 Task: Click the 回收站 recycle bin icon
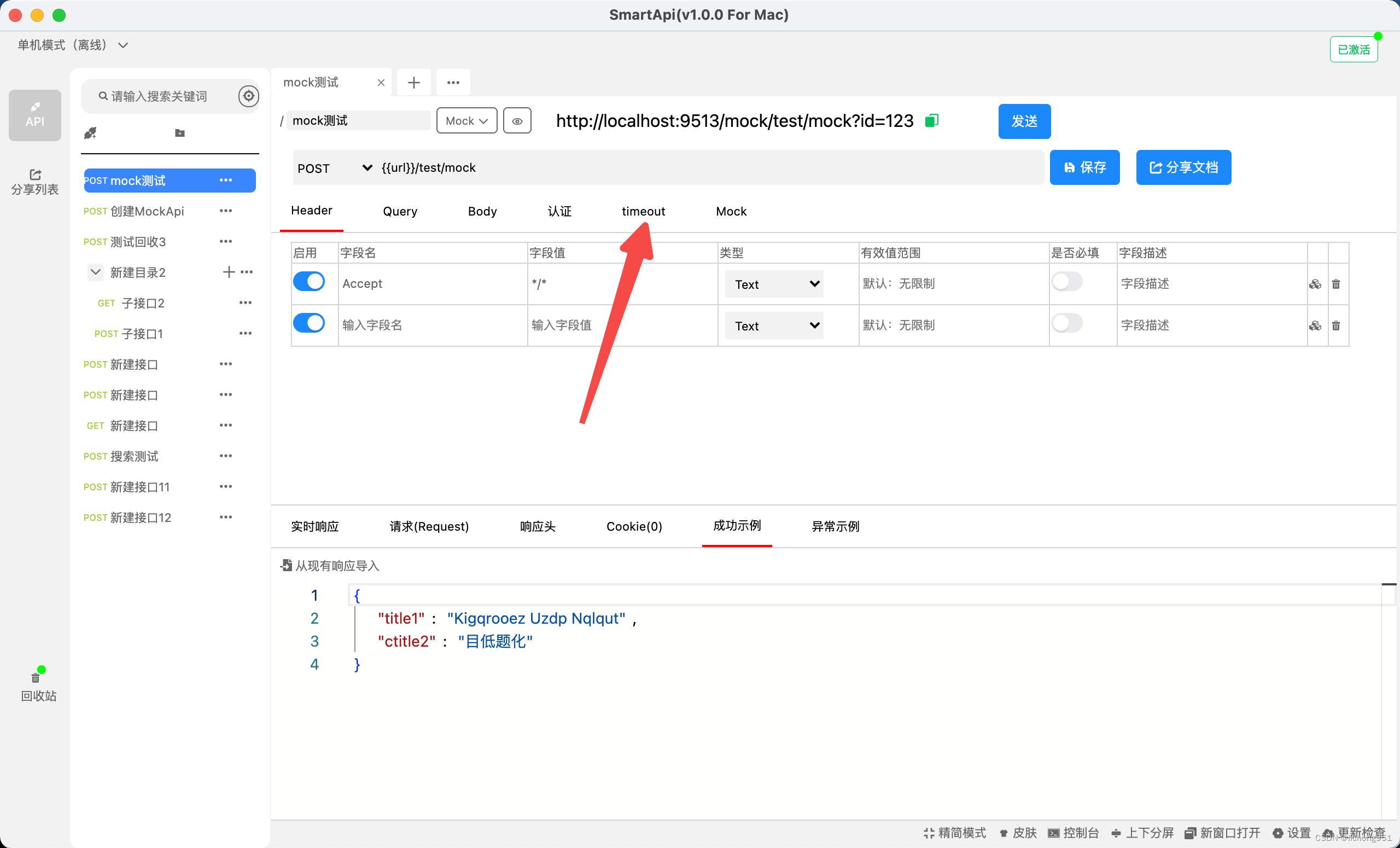coord(35,677)
